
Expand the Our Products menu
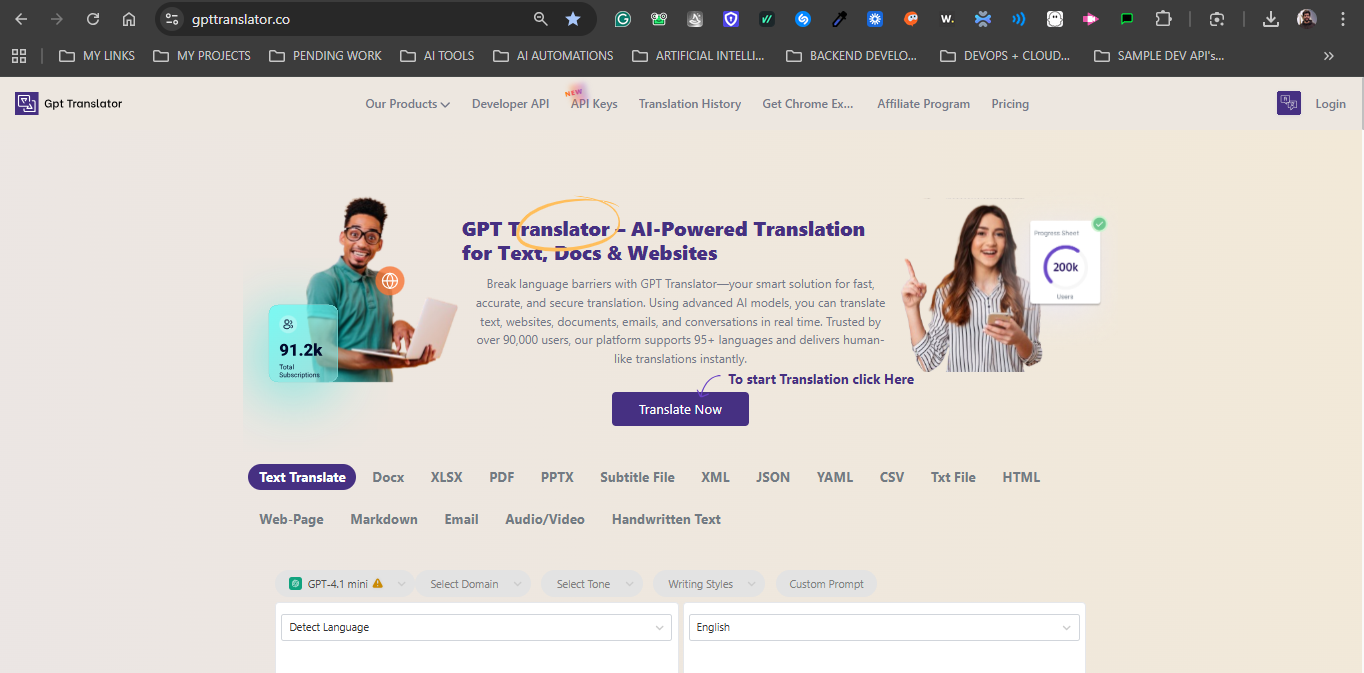point(407,104)
